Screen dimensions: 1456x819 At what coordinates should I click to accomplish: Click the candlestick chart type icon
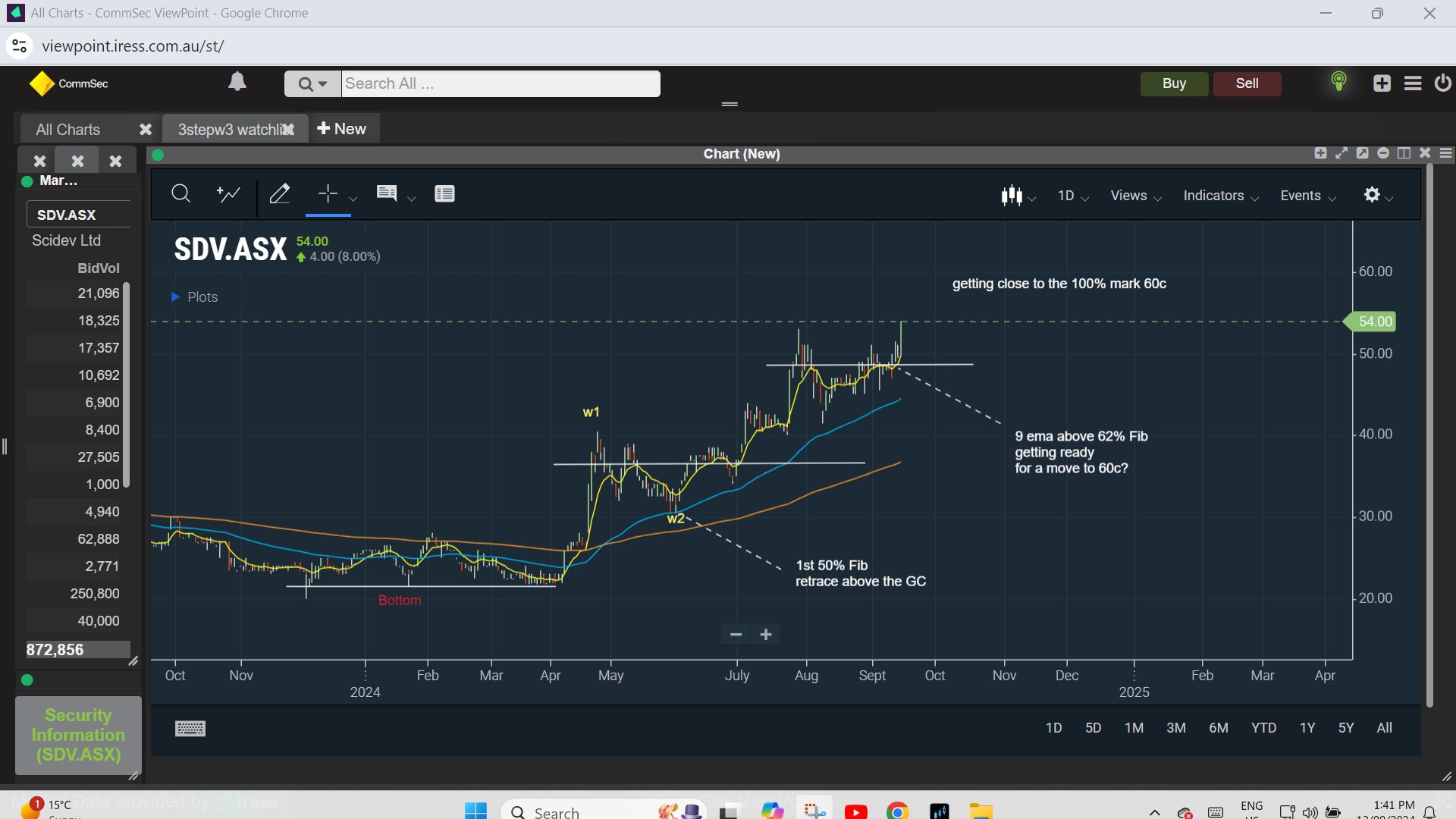[1012, 196]
